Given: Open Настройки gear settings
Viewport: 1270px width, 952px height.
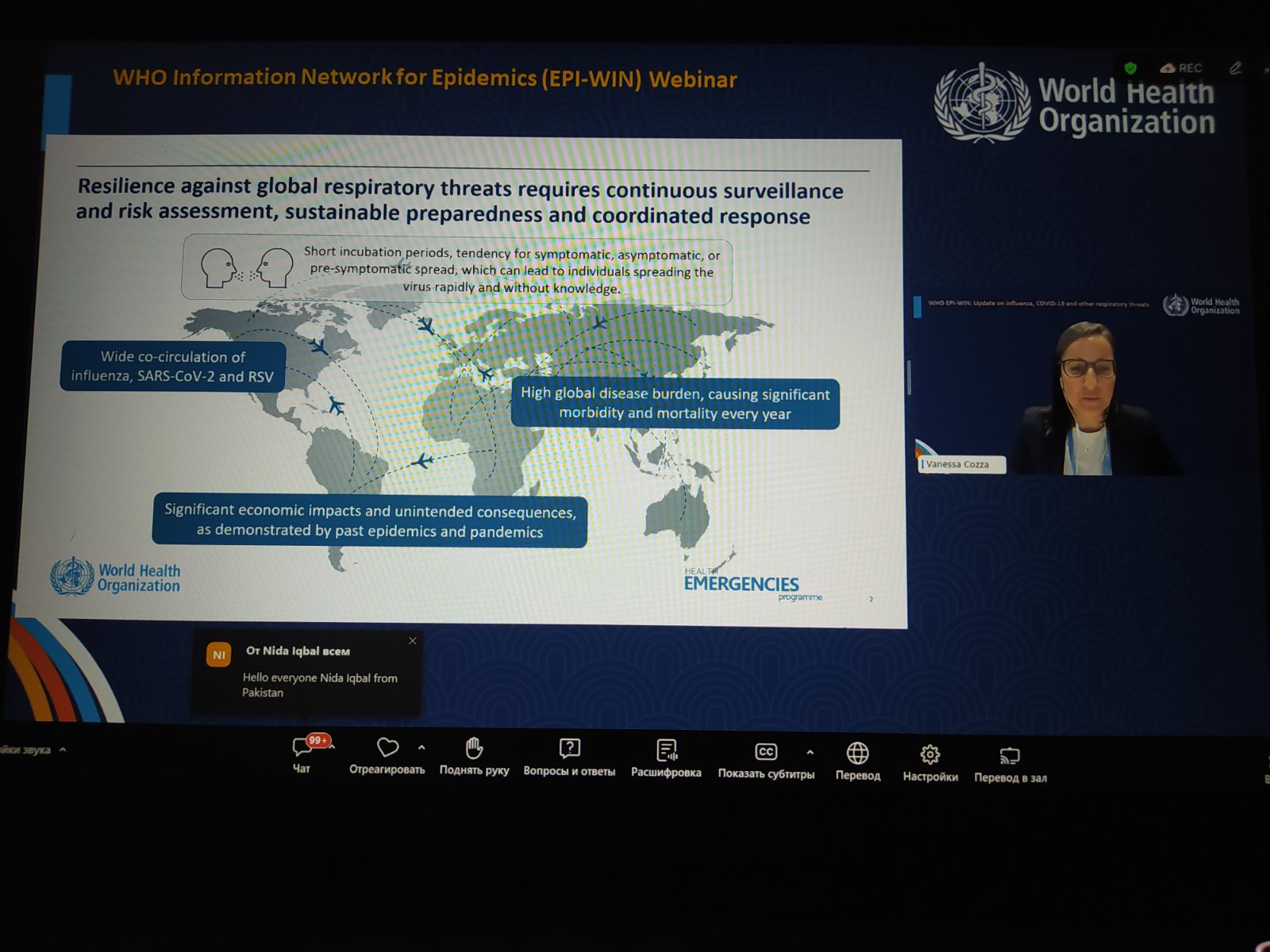Looking at the screenshot, I should (929, 755).
